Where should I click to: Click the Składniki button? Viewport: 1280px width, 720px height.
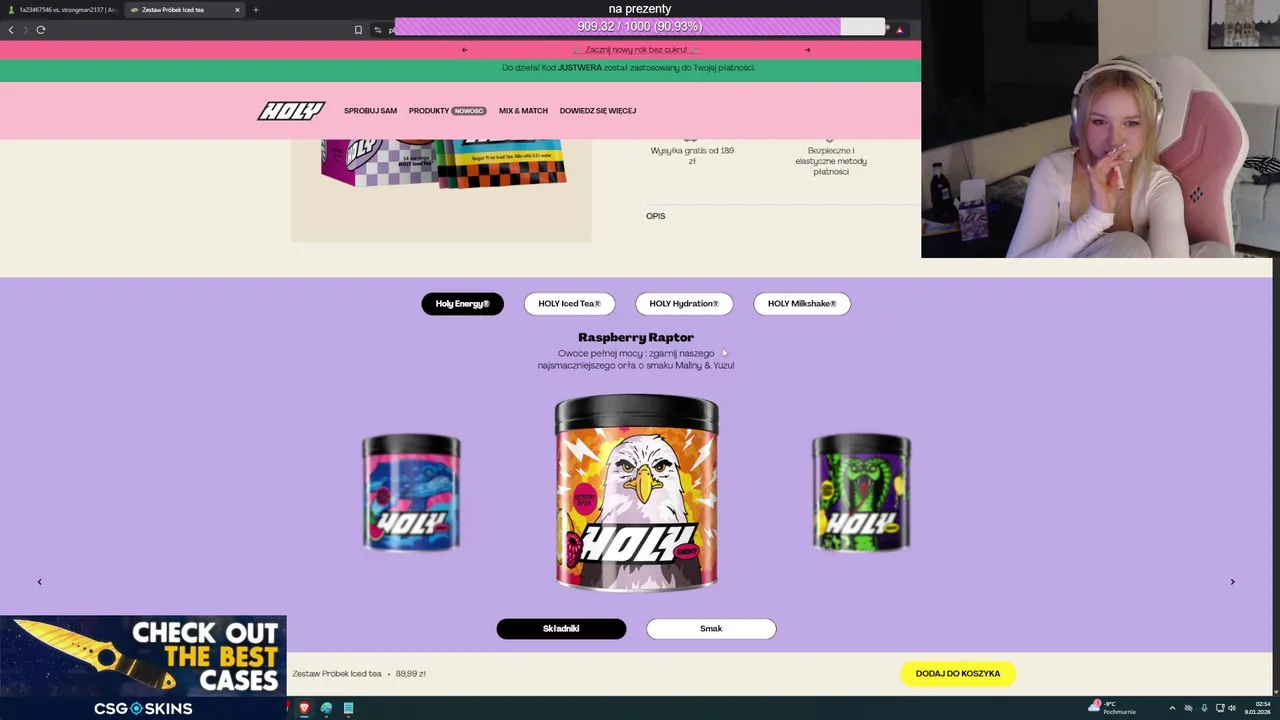click(561, 629)
